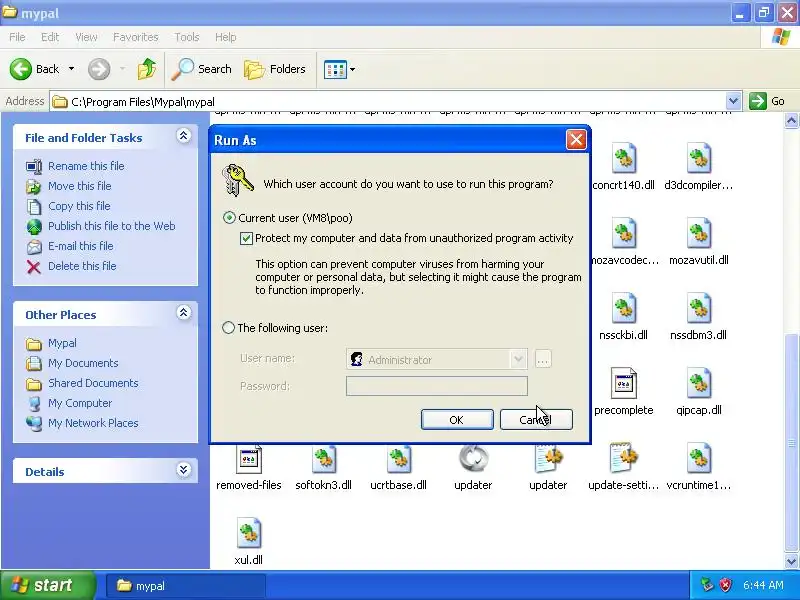This screenshot has height=600, width=800.
Task: Open Search in the toolbar
Action: (x=202, y=69)
